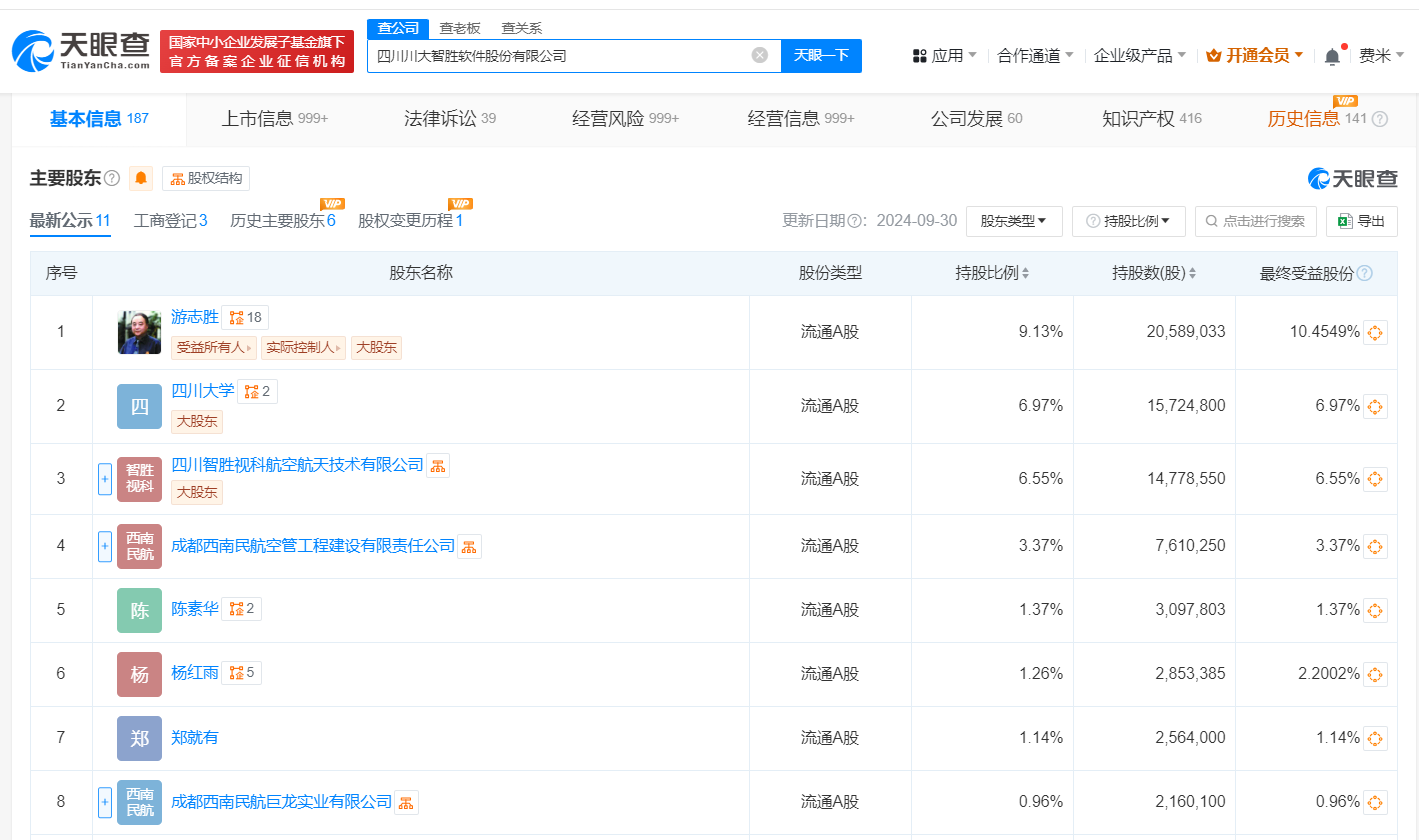Viewport: 1419px width, 840px height.
Task: Click the notification bell in the header
Action: 1332,56
